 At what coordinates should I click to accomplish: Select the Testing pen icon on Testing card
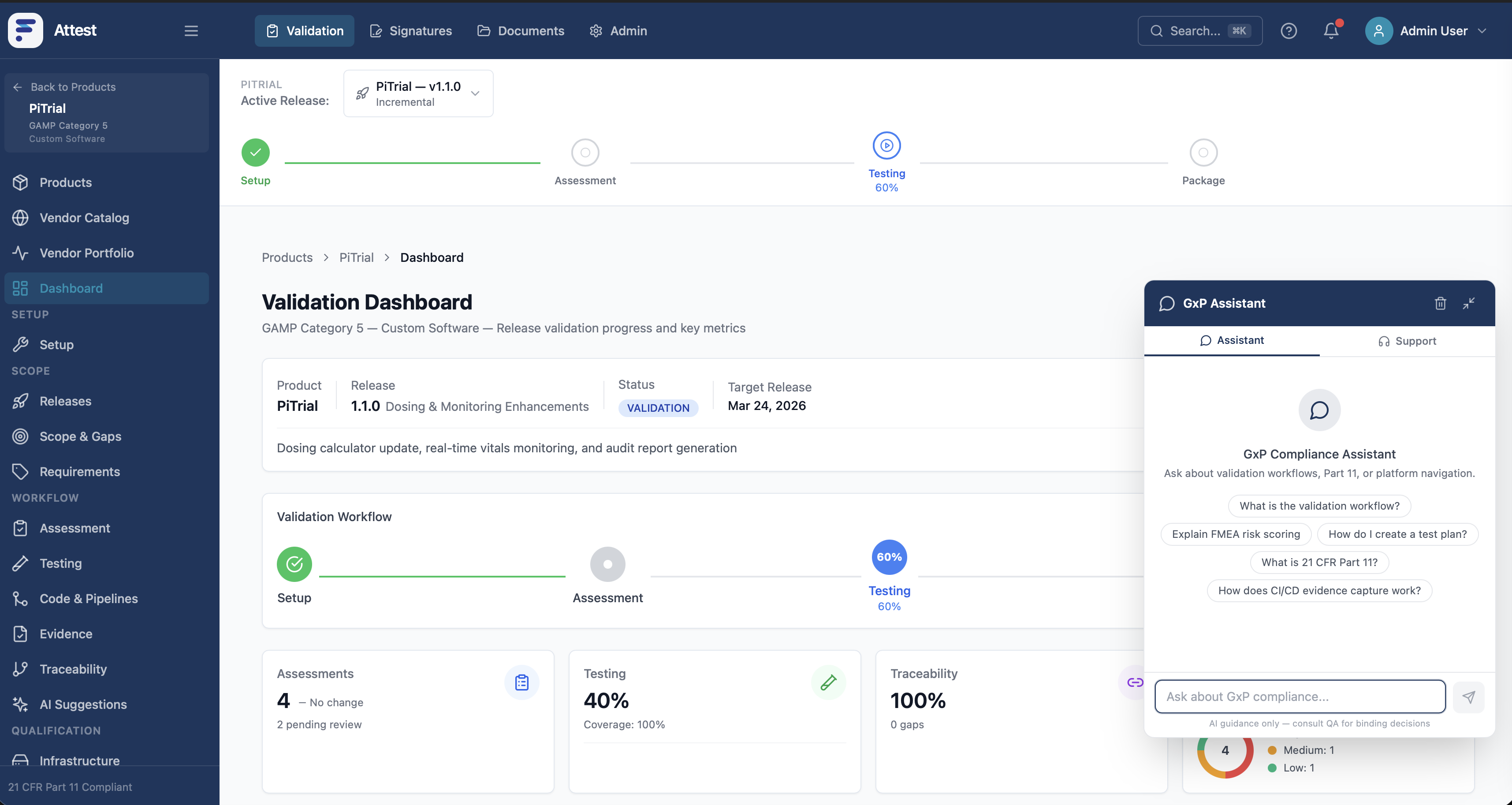click(x=828, y=682)
